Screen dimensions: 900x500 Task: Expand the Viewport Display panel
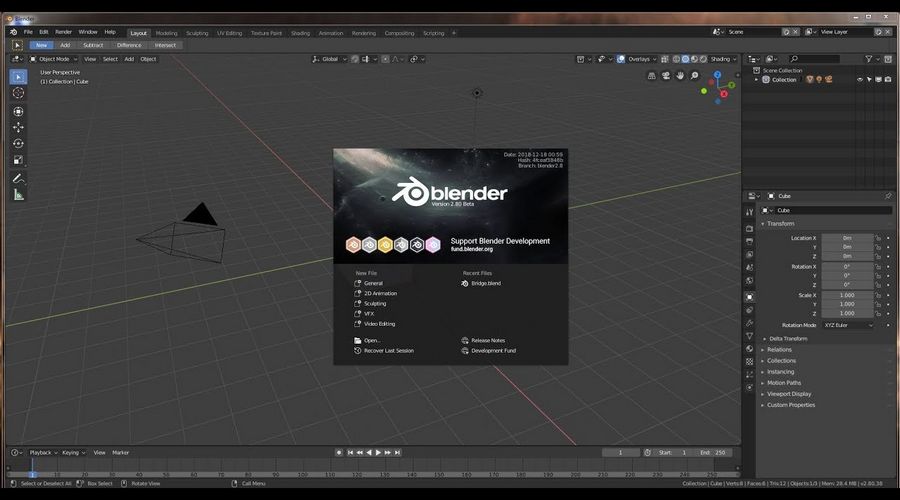click(x=789, y=394)
